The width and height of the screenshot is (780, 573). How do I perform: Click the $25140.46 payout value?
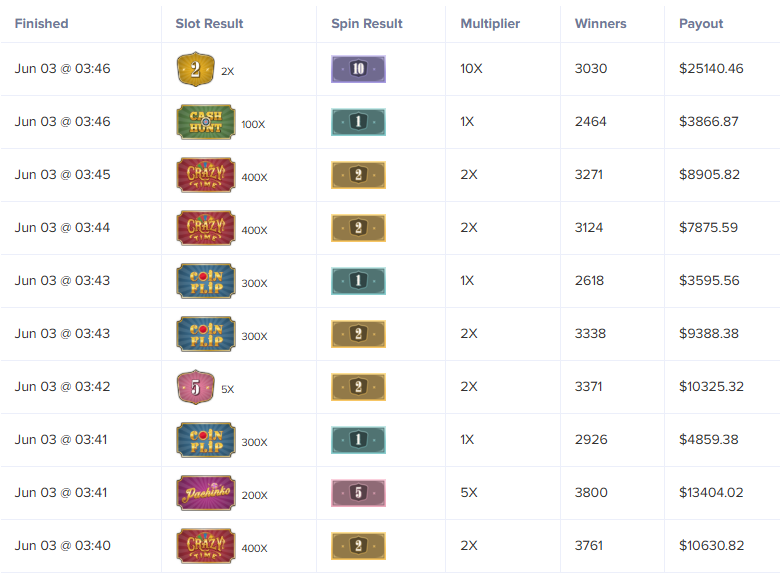pyautogui.click(x=711, y=69)
